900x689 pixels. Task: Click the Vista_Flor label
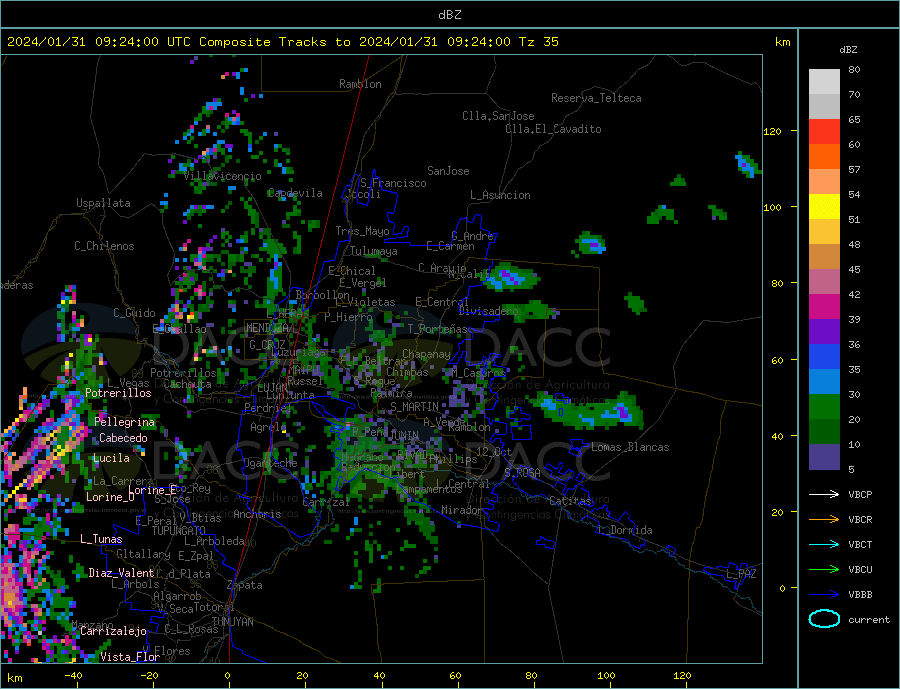(130, 657)
